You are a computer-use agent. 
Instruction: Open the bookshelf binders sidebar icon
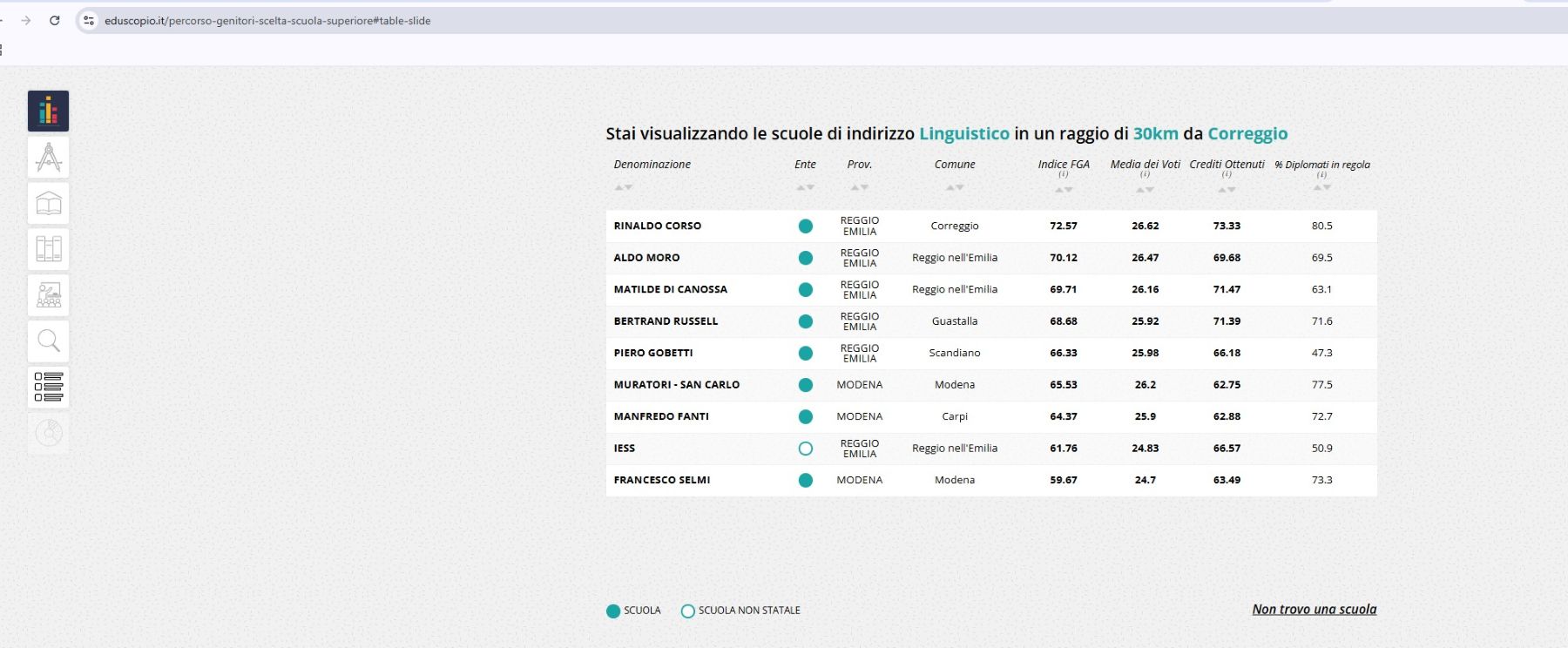coord(49,249)
